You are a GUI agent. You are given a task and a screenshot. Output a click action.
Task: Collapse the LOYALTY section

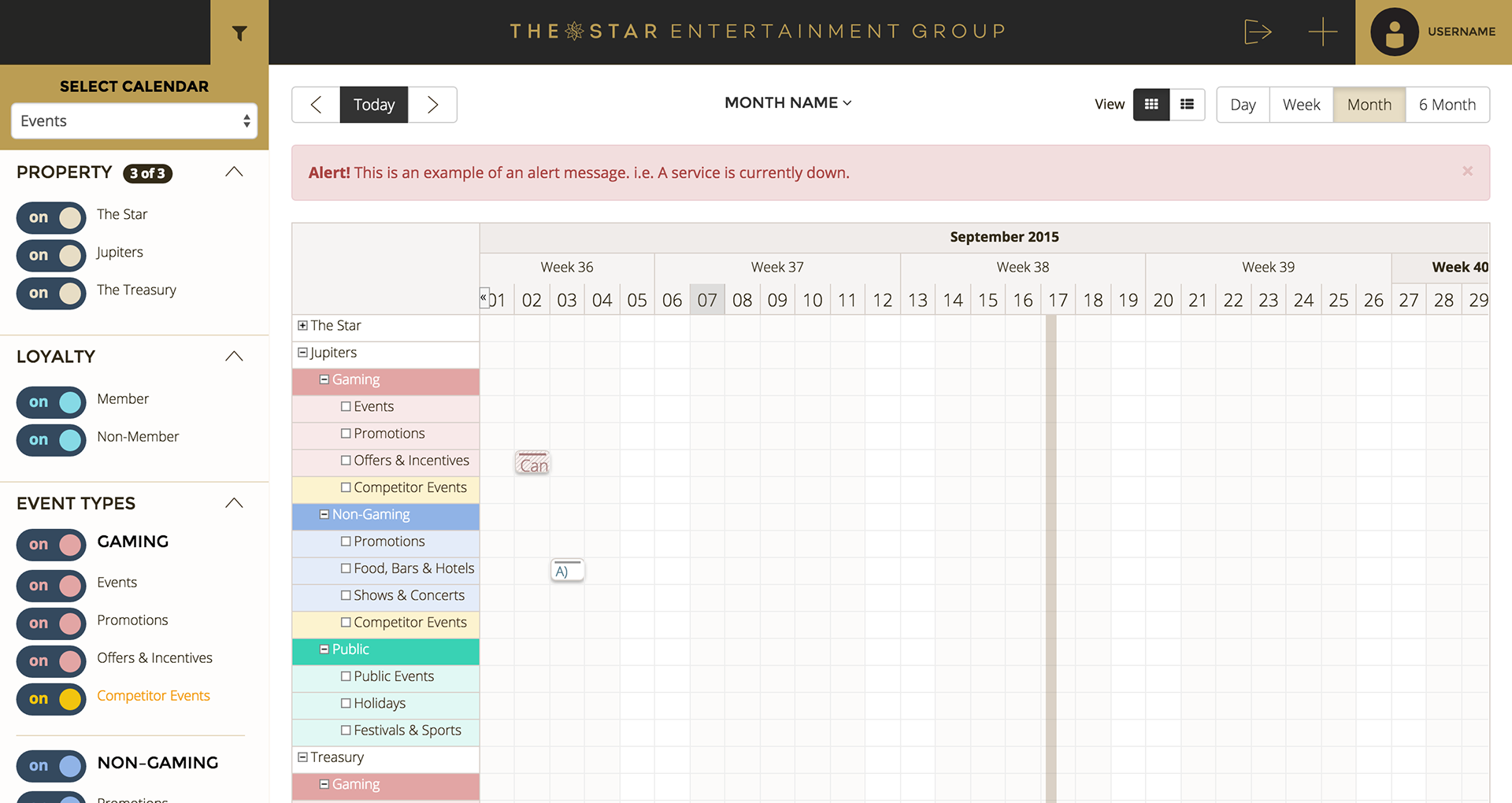click(x=234, y=357)
